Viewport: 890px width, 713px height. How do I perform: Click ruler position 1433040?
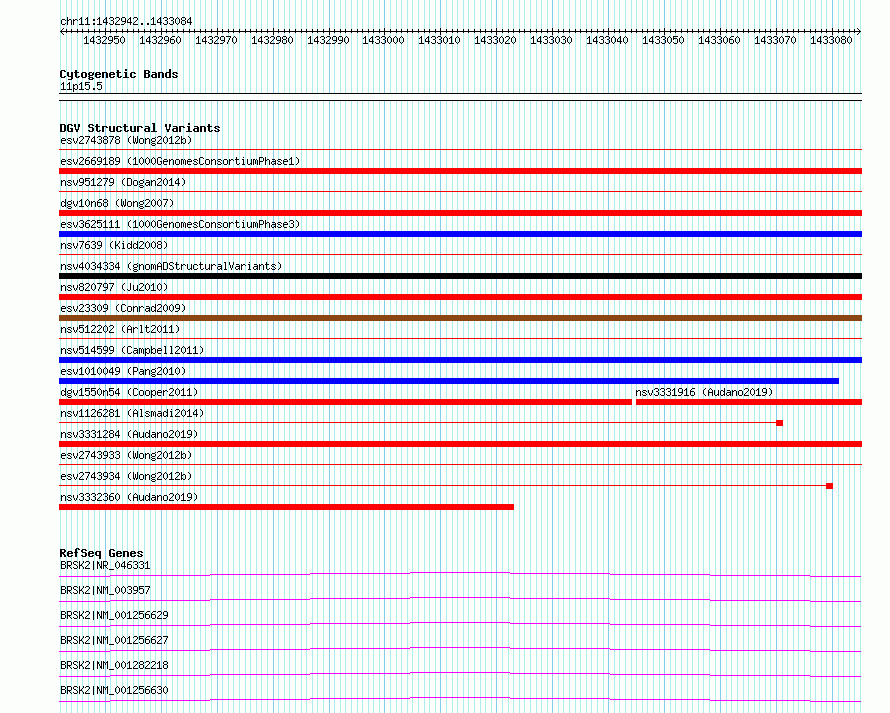[607, 40]
